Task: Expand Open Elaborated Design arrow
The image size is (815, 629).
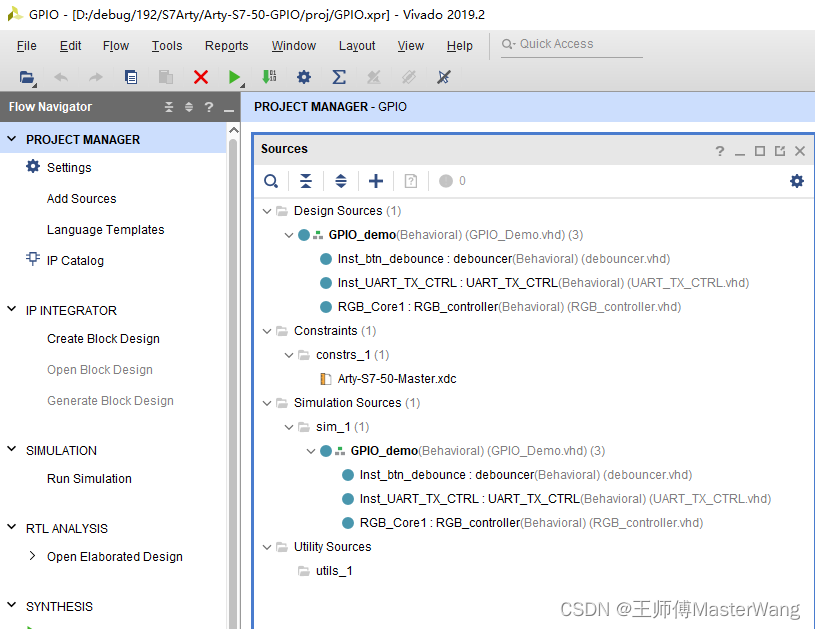Action: click(x=32, y=556)
